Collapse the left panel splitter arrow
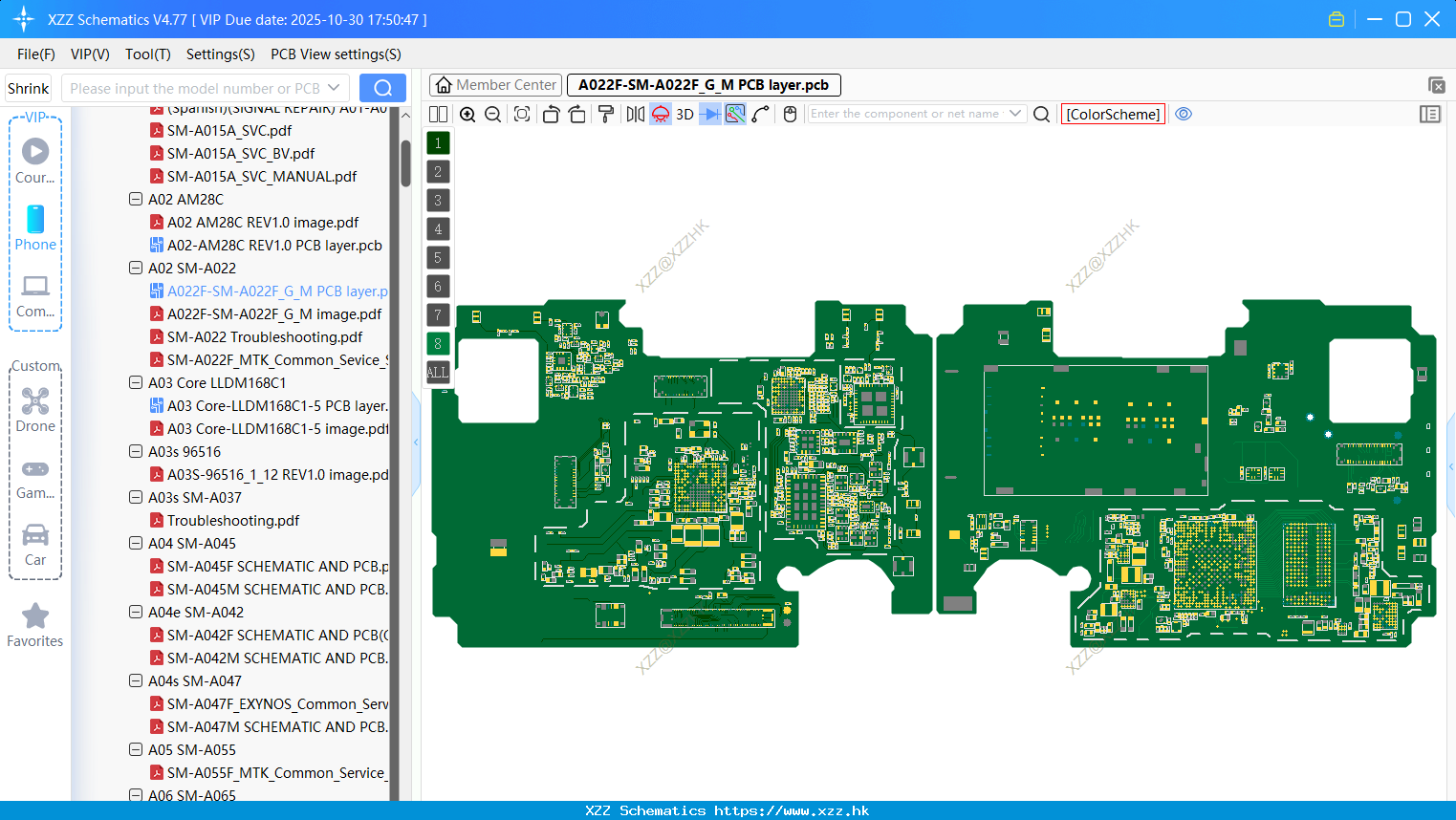The image size is (1456, 820). [416, 442]
